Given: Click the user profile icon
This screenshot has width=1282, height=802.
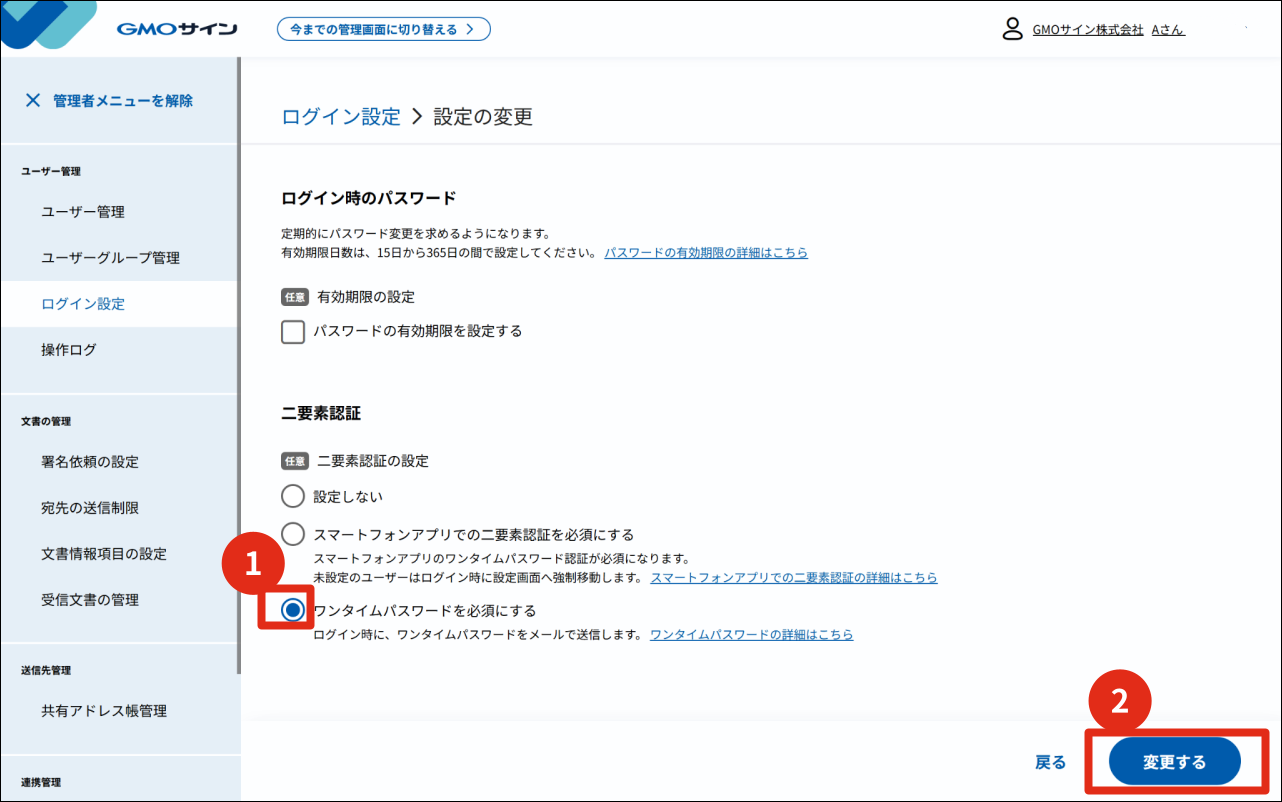Looking at the screenshot, I should tap(1012, 29).
